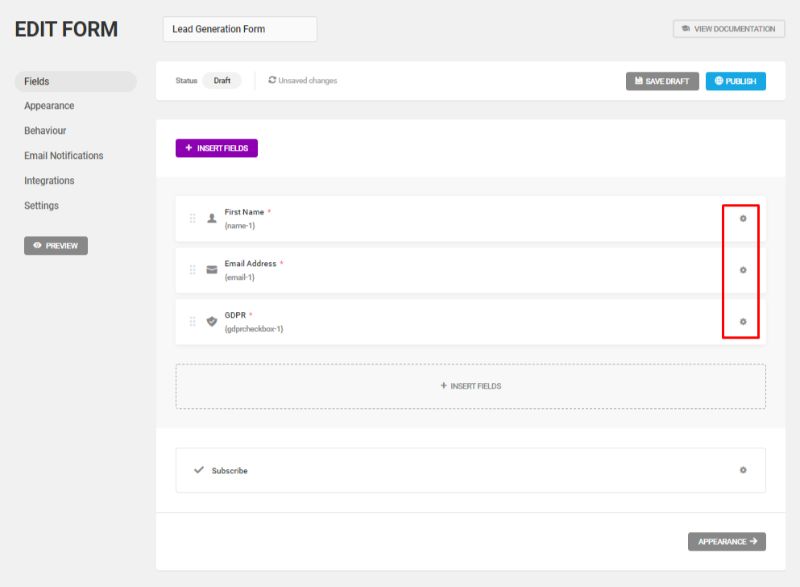The height and width of the screenshot is (587, 800).
Task: Click the (gdprcheckbox-1) field ID text
Action: (x=254, y=329)
